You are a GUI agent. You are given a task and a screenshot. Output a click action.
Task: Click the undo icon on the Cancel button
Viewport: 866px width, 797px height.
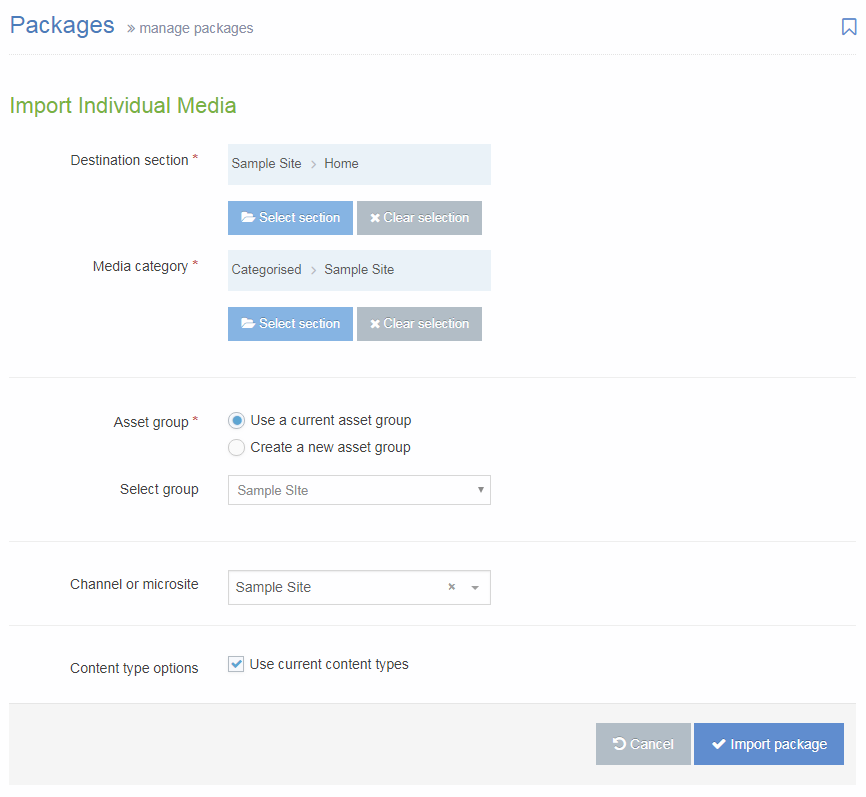620,744
